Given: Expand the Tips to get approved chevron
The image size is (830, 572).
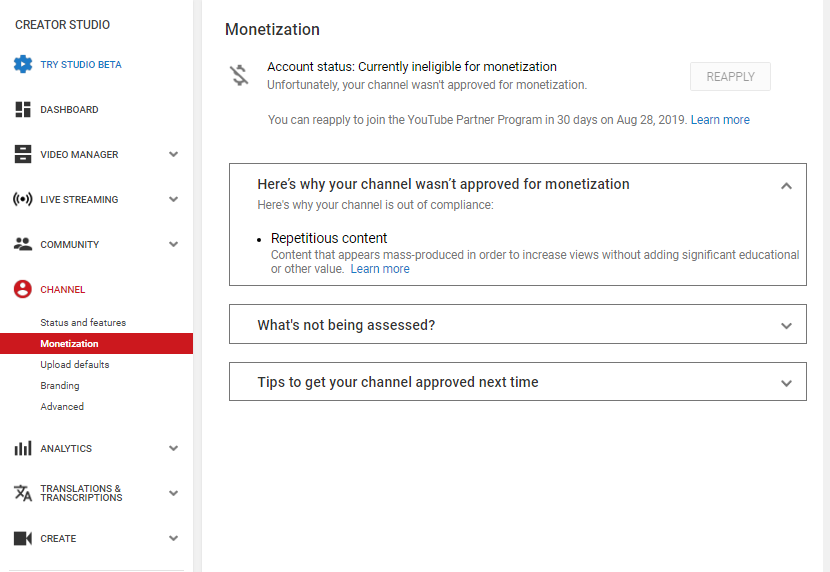Looking at the screenshot, I should coord(787,383).
